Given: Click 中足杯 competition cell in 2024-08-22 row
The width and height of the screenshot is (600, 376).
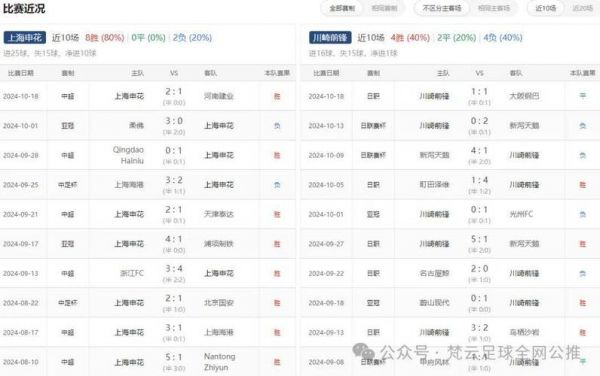Looking at the screenshot, I should click(68, 303).
